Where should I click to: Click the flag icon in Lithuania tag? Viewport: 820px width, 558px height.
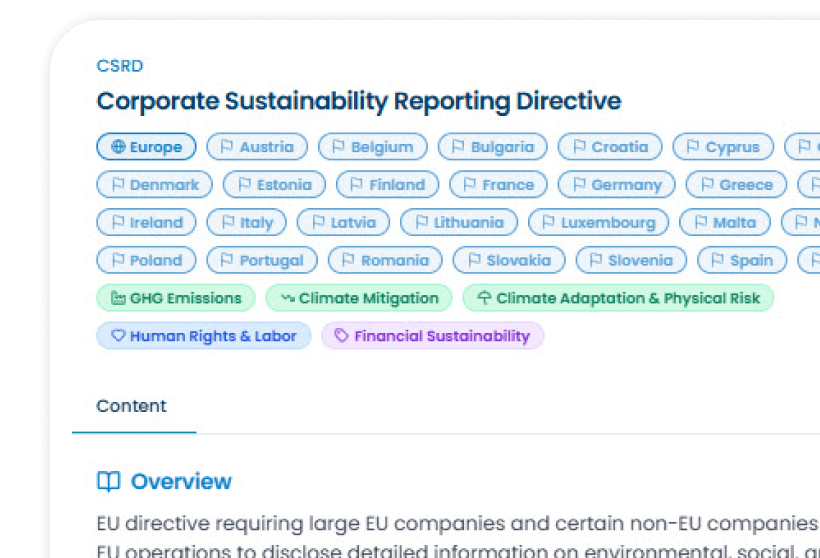point(422,221)
